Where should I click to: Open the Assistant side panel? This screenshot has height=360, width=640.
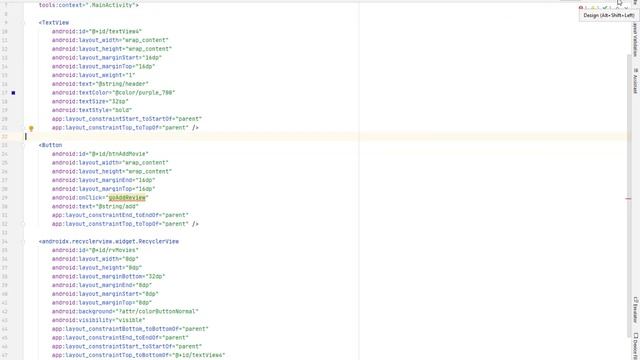636,81
